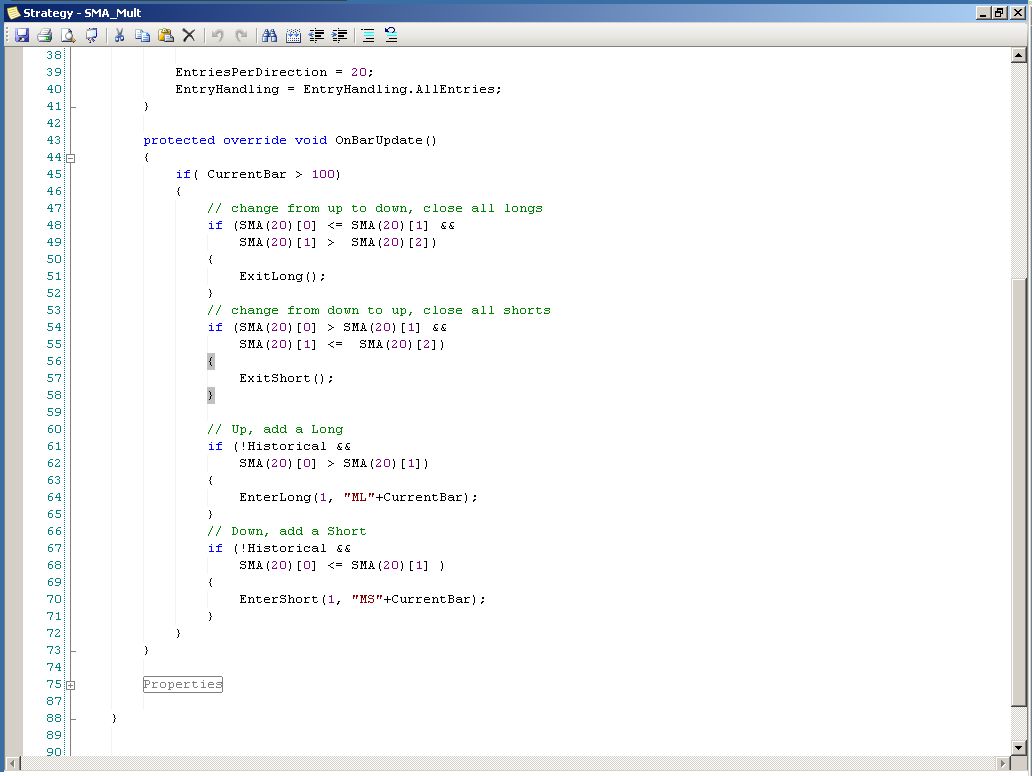Image resolution: width=1032 pixels, height=776 pixels.
Task: Click the collapsed Properties box label
Action: [x=183, y=685]
